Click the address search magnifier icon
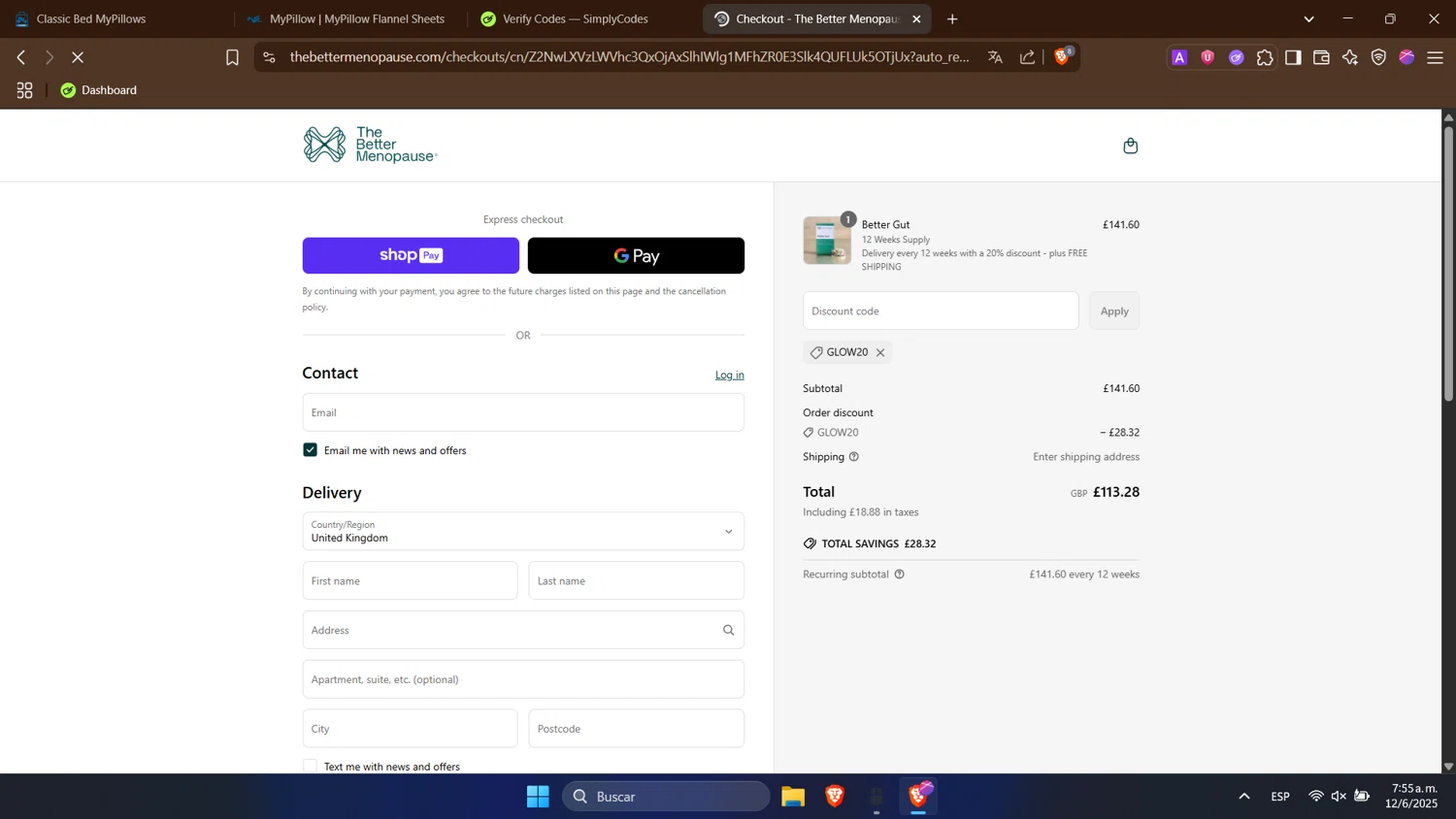1456x819 pixels. pos(728,630)
